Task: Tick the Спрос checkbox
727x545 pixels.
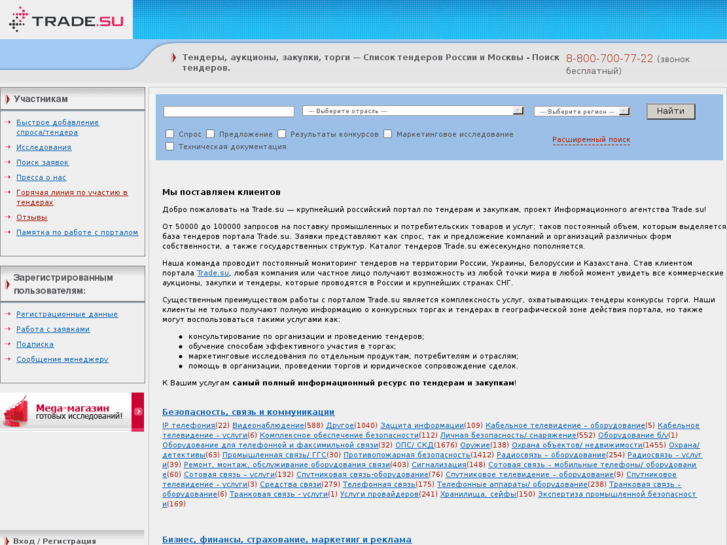Action: tap(170, 134)
